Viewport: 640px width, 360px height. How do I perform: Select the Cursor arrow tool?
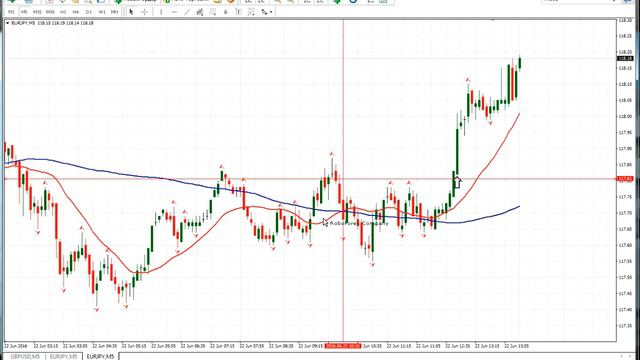click(131, 12)
